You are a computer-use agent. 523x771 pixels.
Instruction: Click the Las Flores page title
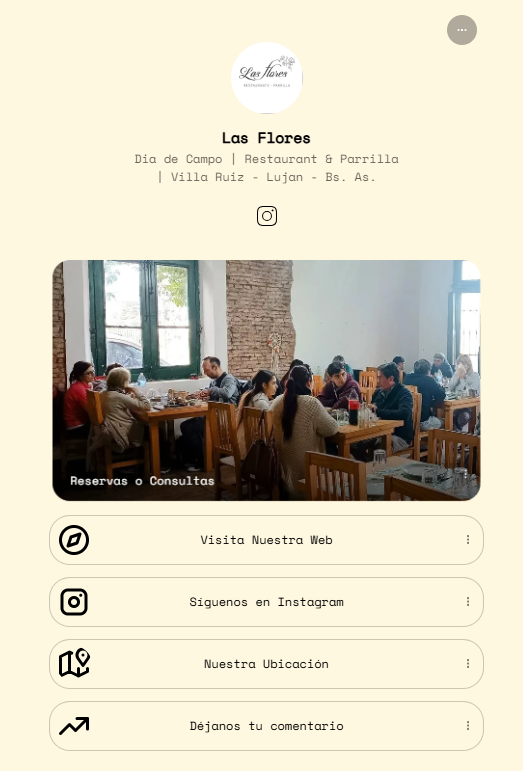(x=266, y=138)
